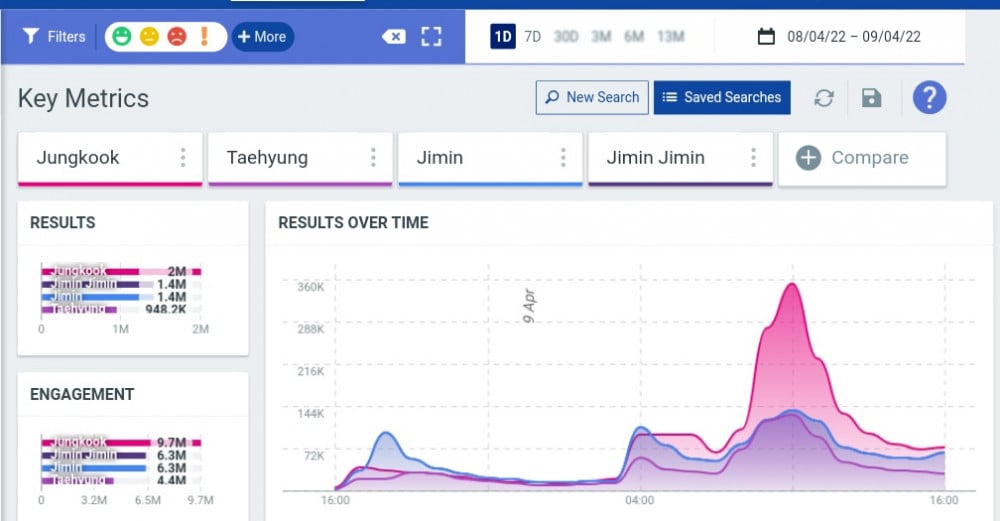
Task: Toggle the orange exclamation mark filter
Action: (x=204, y=36)
